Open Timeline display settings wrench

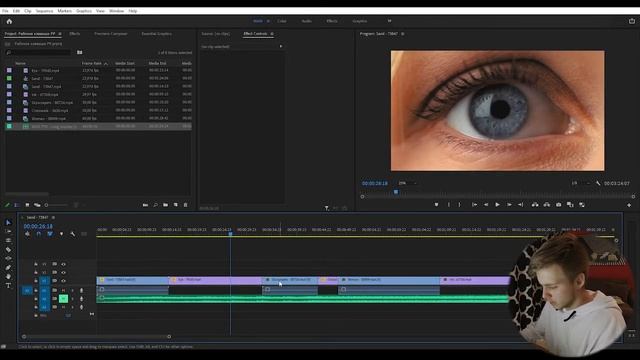73,234
